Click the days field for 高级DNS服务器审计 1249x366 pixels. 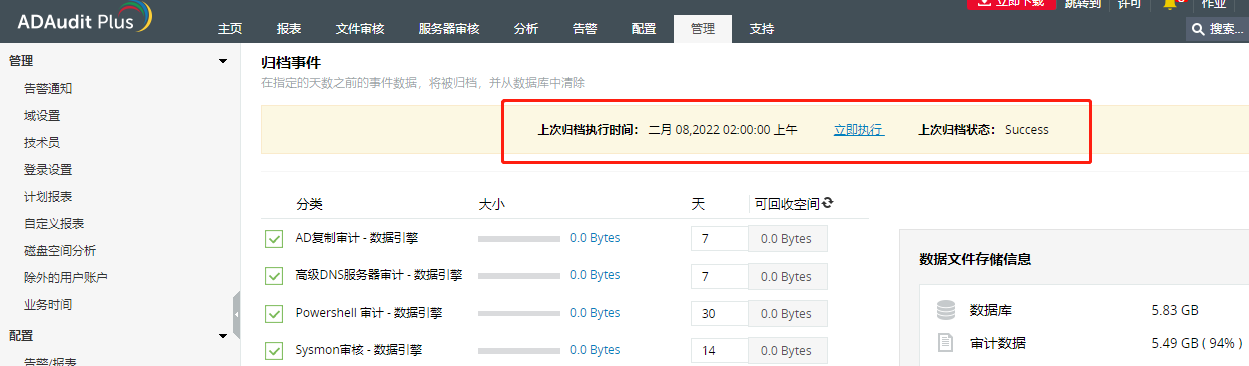(x=720, y=276)
